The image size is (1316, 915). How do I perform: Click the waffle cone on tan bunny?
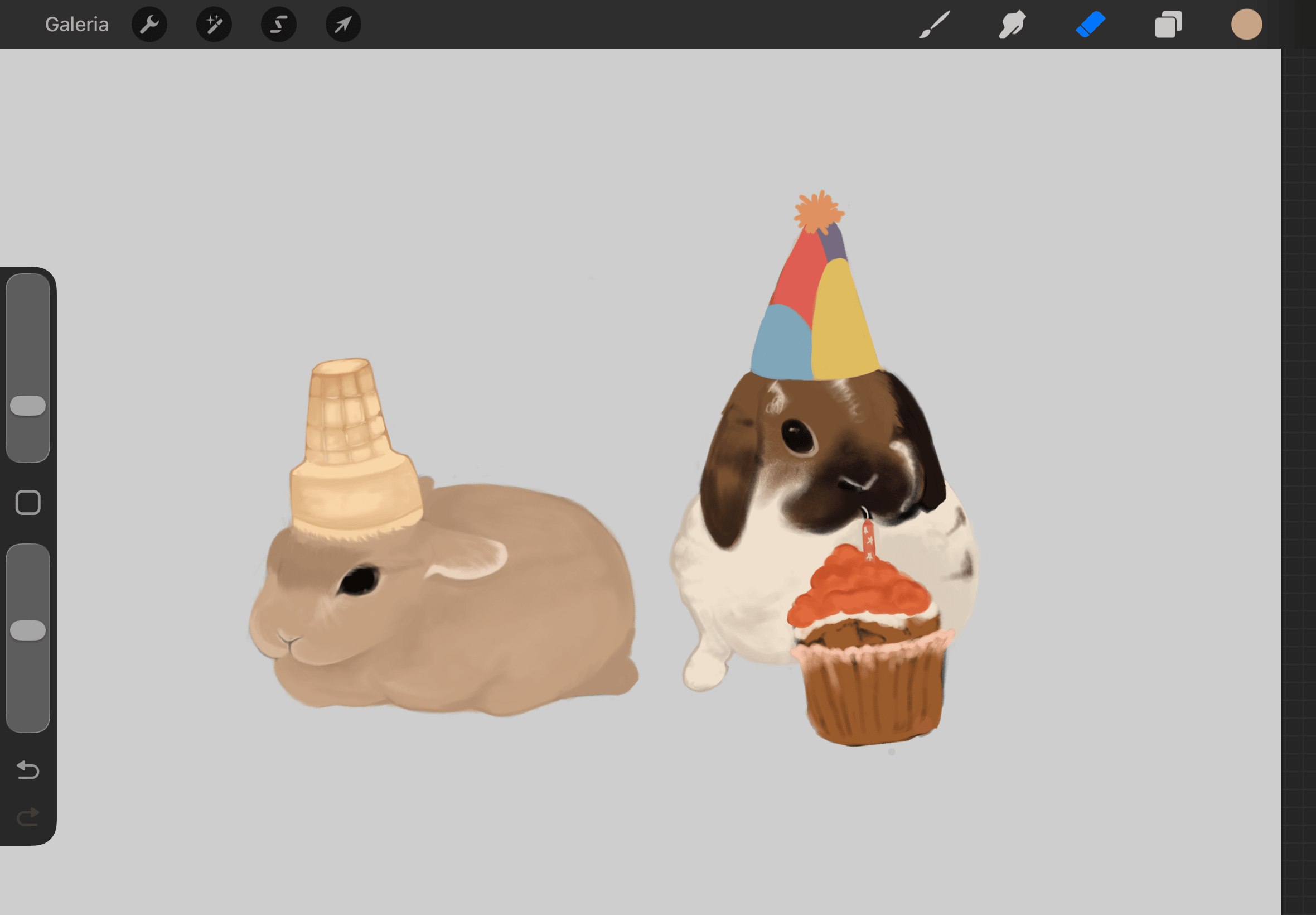[x=355, y=447]
